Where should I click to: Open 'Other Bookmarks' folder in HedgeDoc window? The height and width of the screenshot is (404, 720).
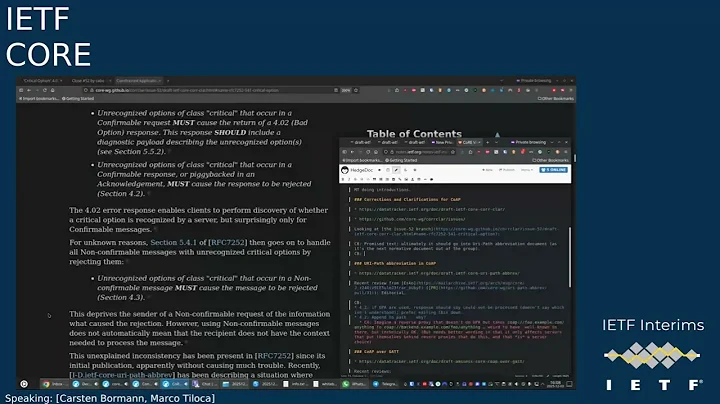[550, 160]
